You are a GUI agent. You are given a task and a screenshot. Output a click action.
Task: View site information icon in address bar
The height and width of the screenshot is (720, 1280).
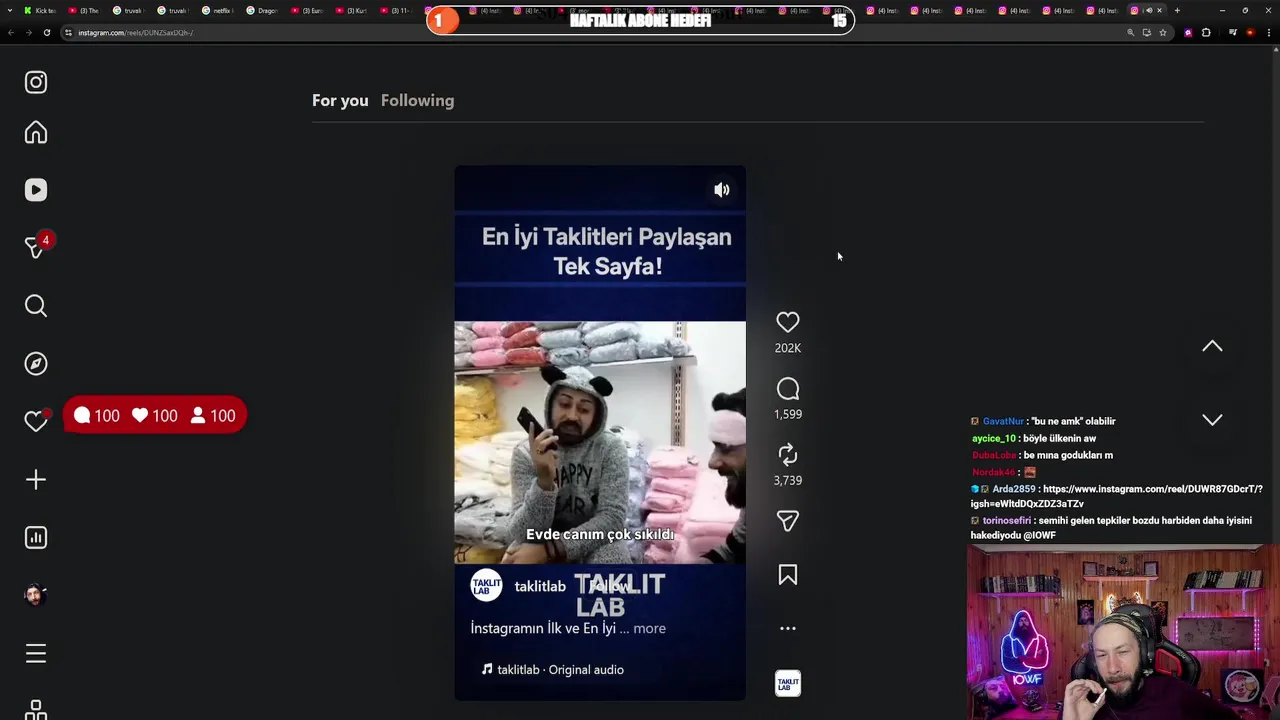(68, 33)
